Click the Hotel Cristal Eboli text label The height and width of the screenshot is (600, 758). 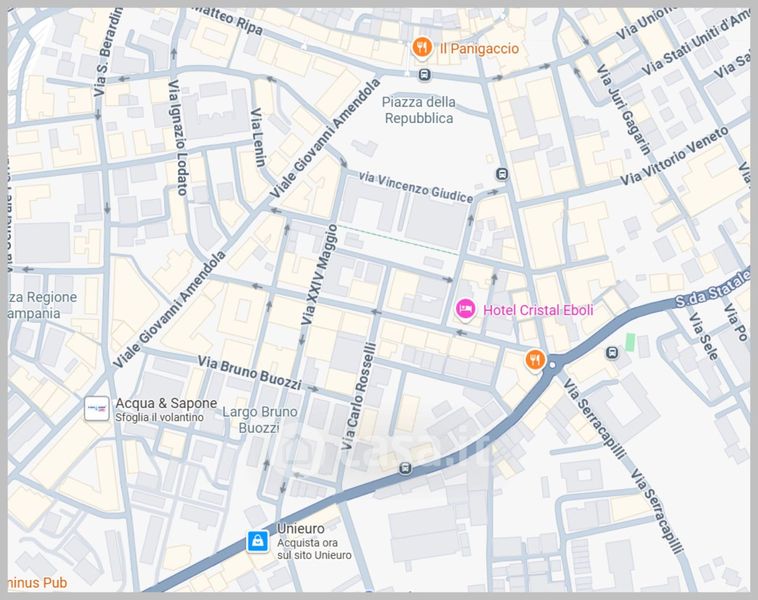[x=538, y=310]
